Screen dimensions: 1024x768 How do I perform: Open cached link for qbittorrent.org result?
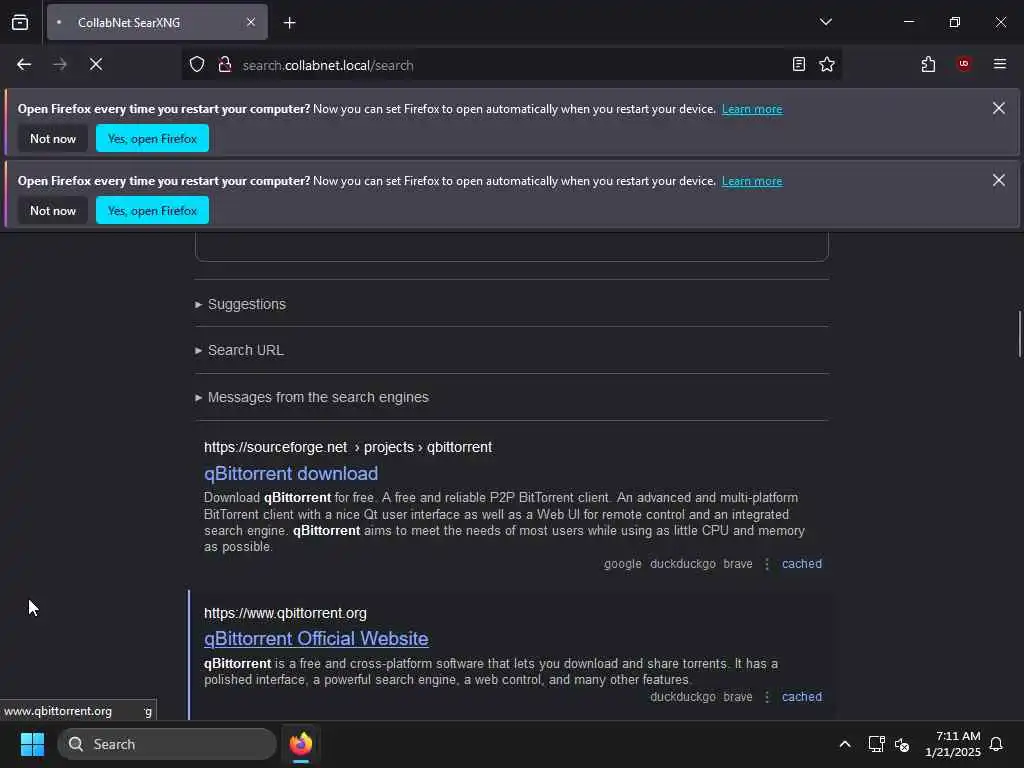(802, 697)
